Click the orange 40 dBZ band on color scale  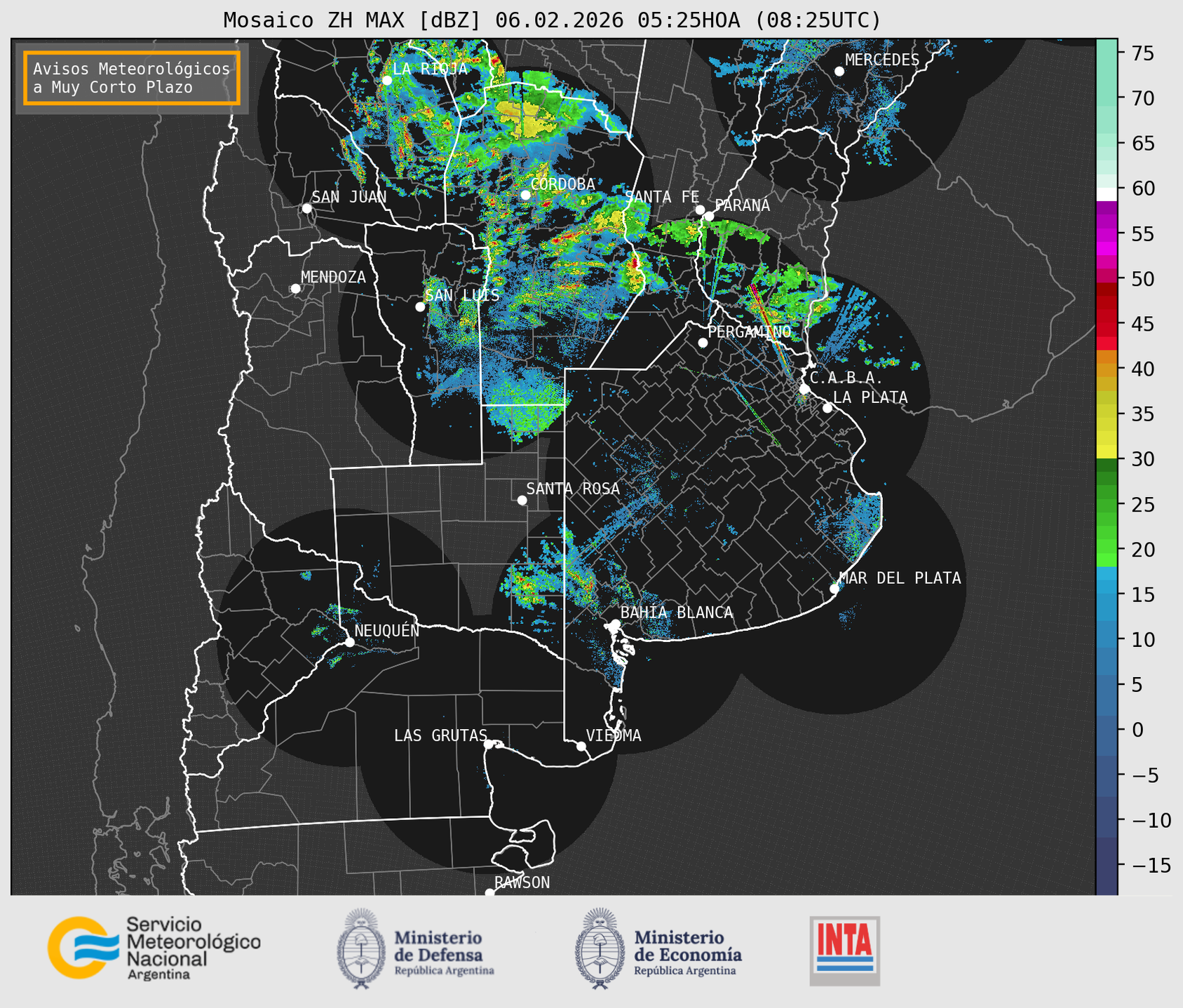(x=1107, y=369)
